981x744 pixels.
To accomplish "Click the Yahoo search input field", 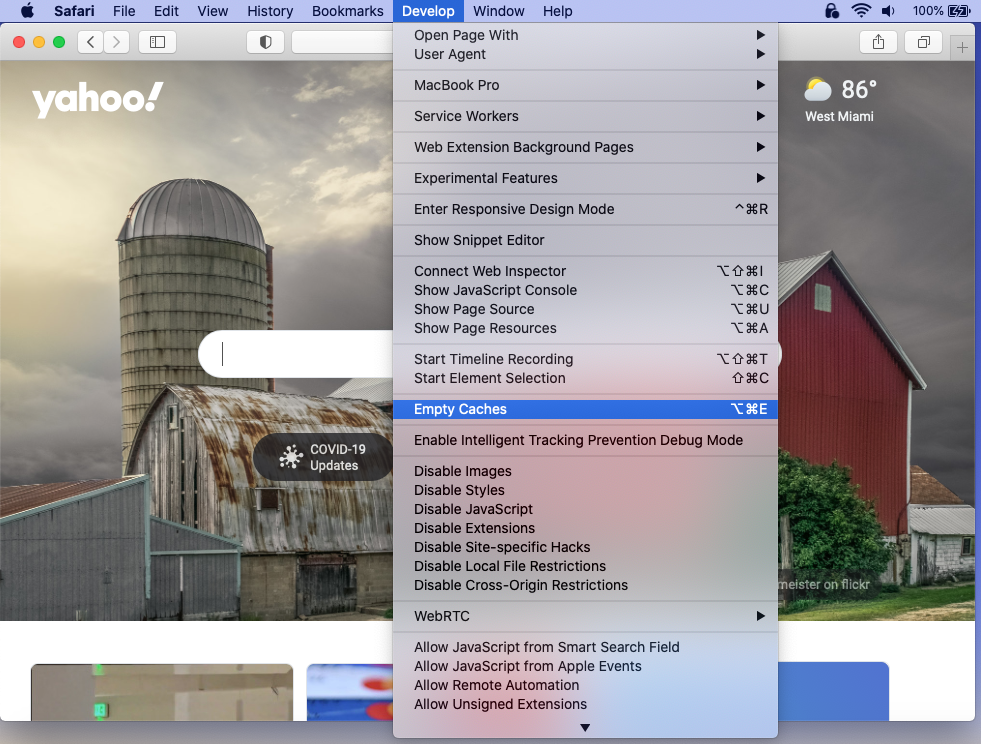I will point(296,354).
